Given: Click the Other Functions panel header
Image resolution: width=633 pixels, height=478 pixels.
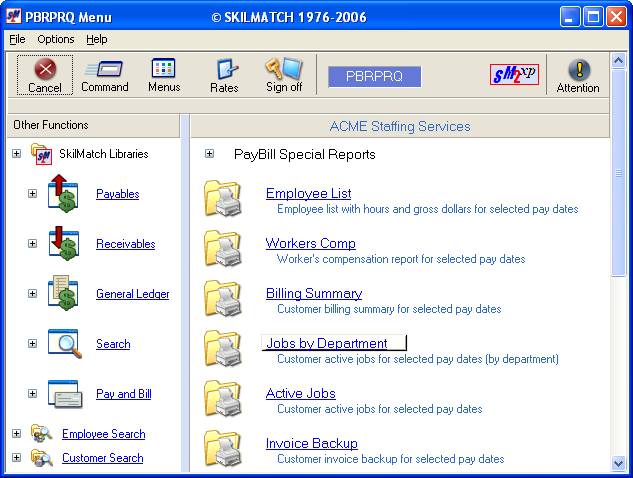Looking at the screenshot, I should click(x=94, y=125).
